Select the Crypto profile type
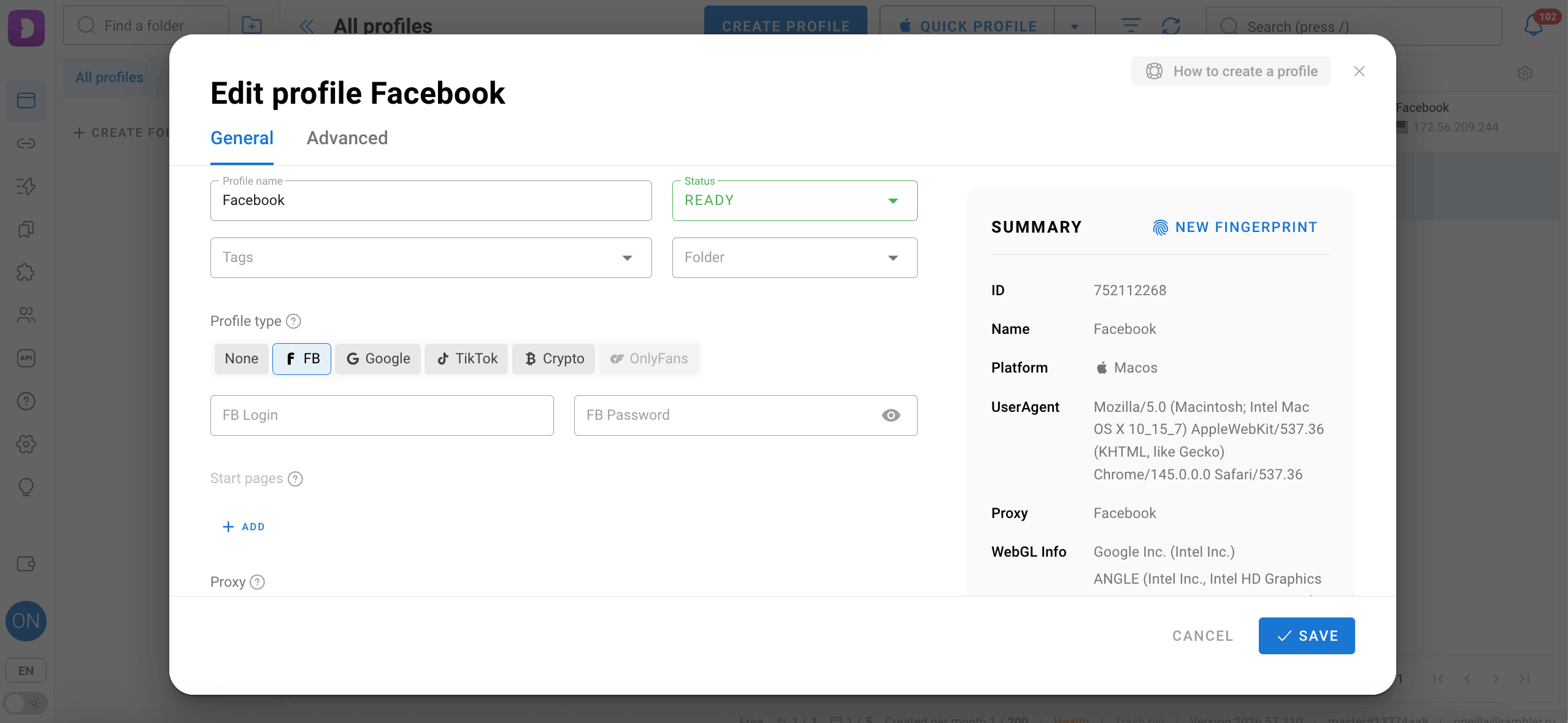1568x723 pixels. click(x=553, y=358)
